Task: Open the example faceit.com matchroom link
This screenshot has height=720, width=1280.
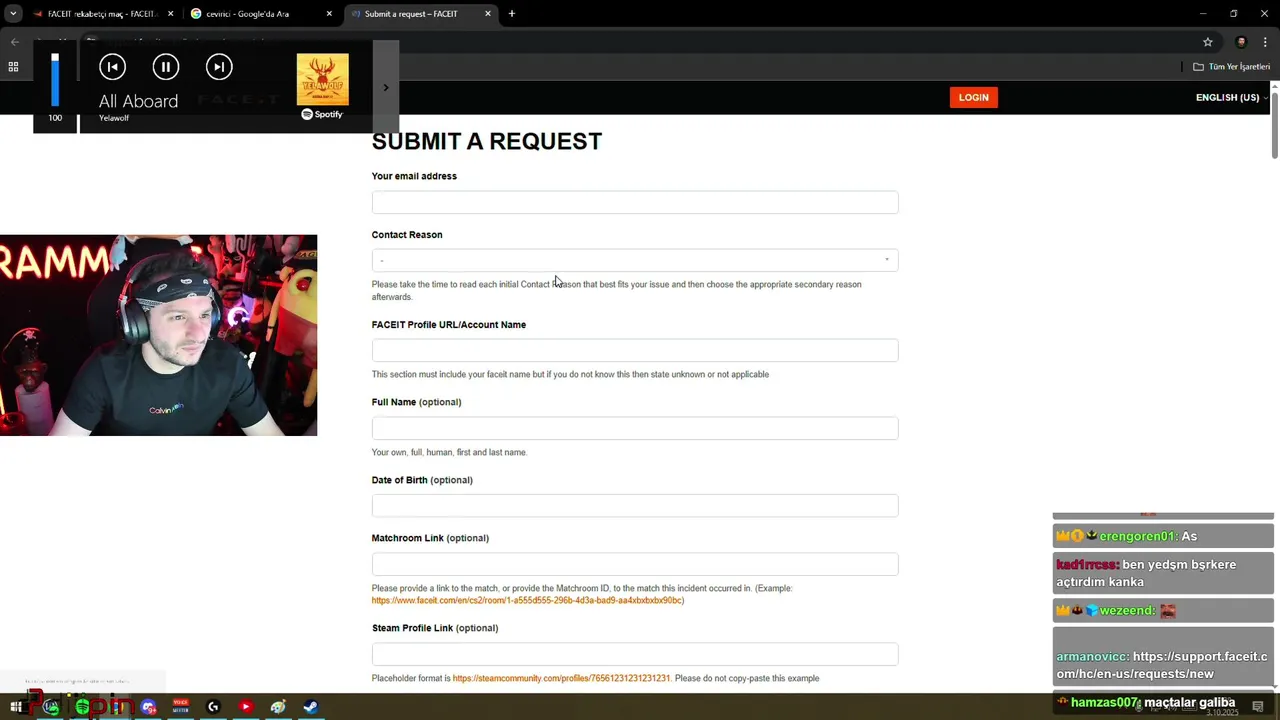Action: (528, 600)
